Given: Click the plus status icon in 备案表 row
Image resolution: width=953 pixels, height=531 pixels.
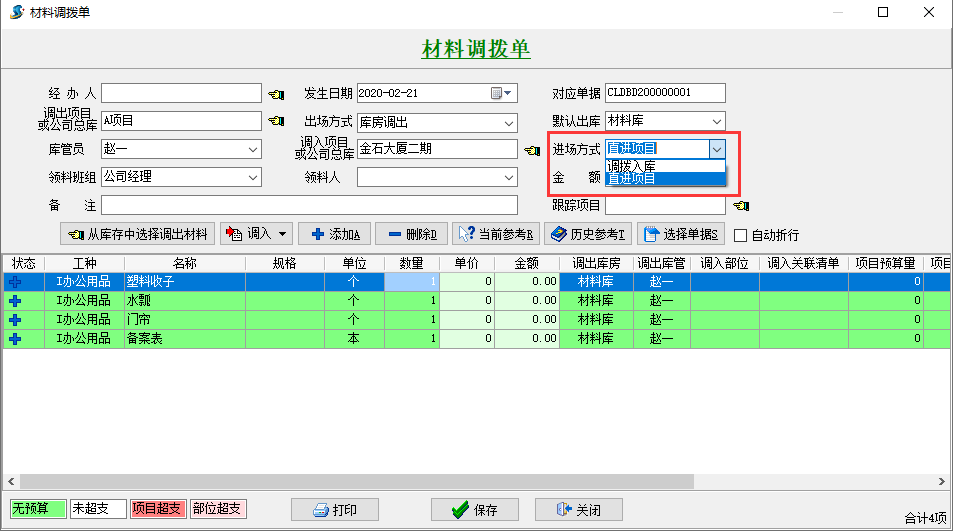Looking at the screenshot, I should coord(15,339).
